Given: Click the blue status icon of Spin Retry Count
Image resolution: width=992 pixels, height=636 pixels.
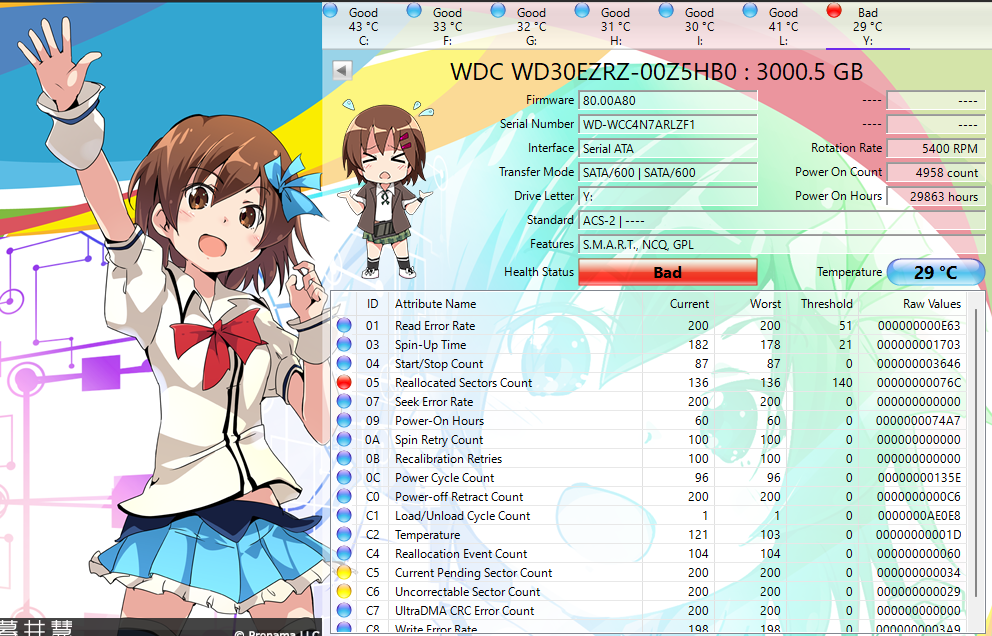Looking at the screenshot, I should click(x=344, y=439).
